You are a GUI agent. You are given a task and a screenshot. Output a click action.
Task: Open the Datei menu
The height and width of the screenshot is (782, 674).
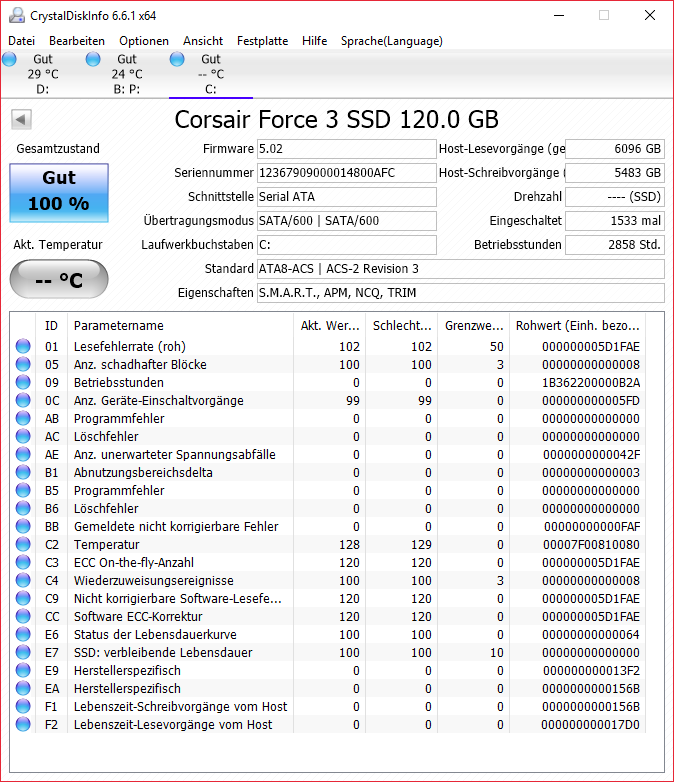pyautogui.click(x=21, y=41)
